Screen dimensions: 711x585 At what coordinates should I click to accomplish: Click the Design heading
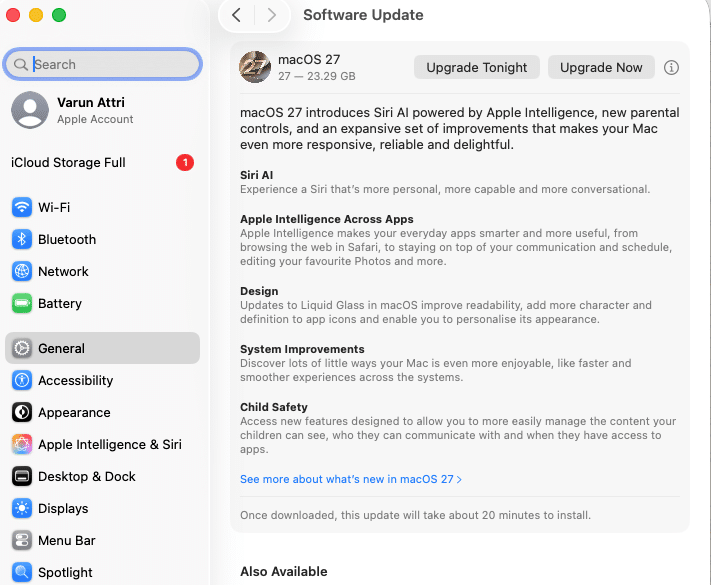[259, 291]
